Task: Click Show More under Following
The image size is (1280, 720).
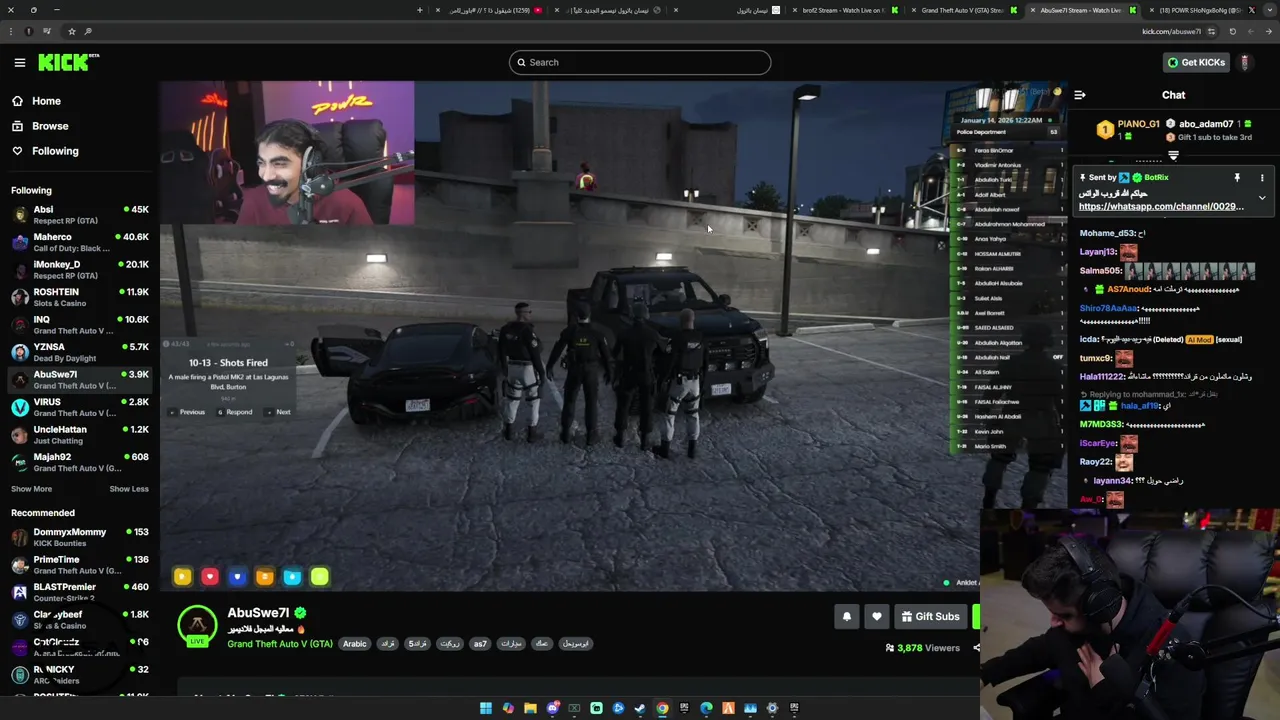Action: 31,489
